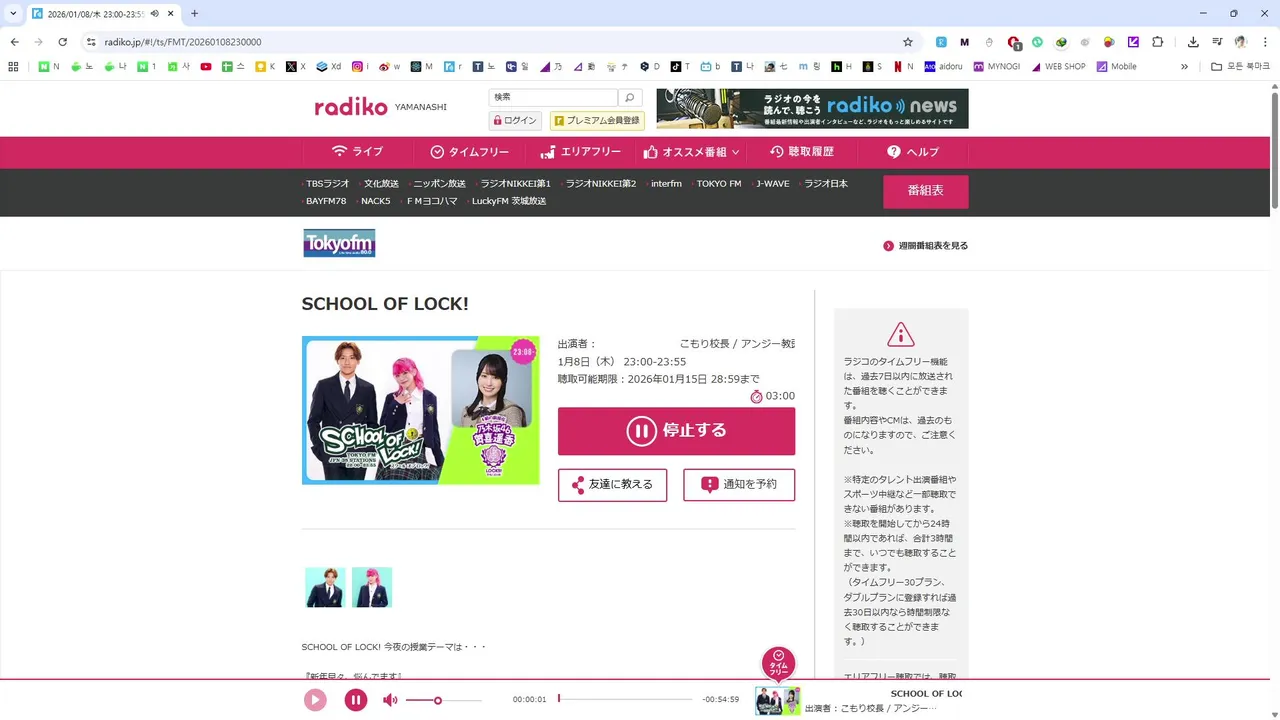
Task: Open the ライブ live tab
Action: pyautogui.click(x=357, y=152)
